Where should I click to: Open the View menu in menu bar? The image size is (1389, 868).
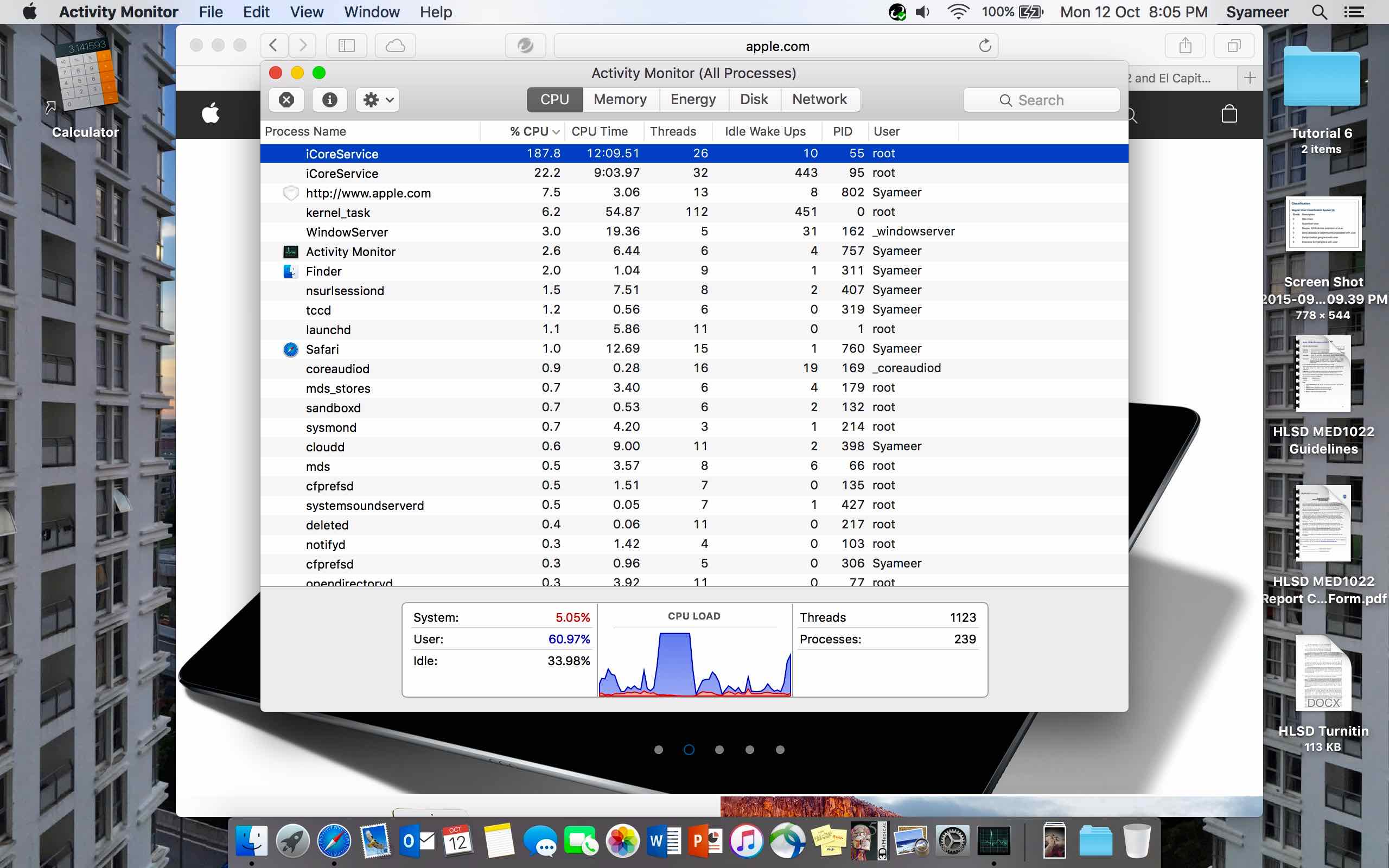point(307,12)
